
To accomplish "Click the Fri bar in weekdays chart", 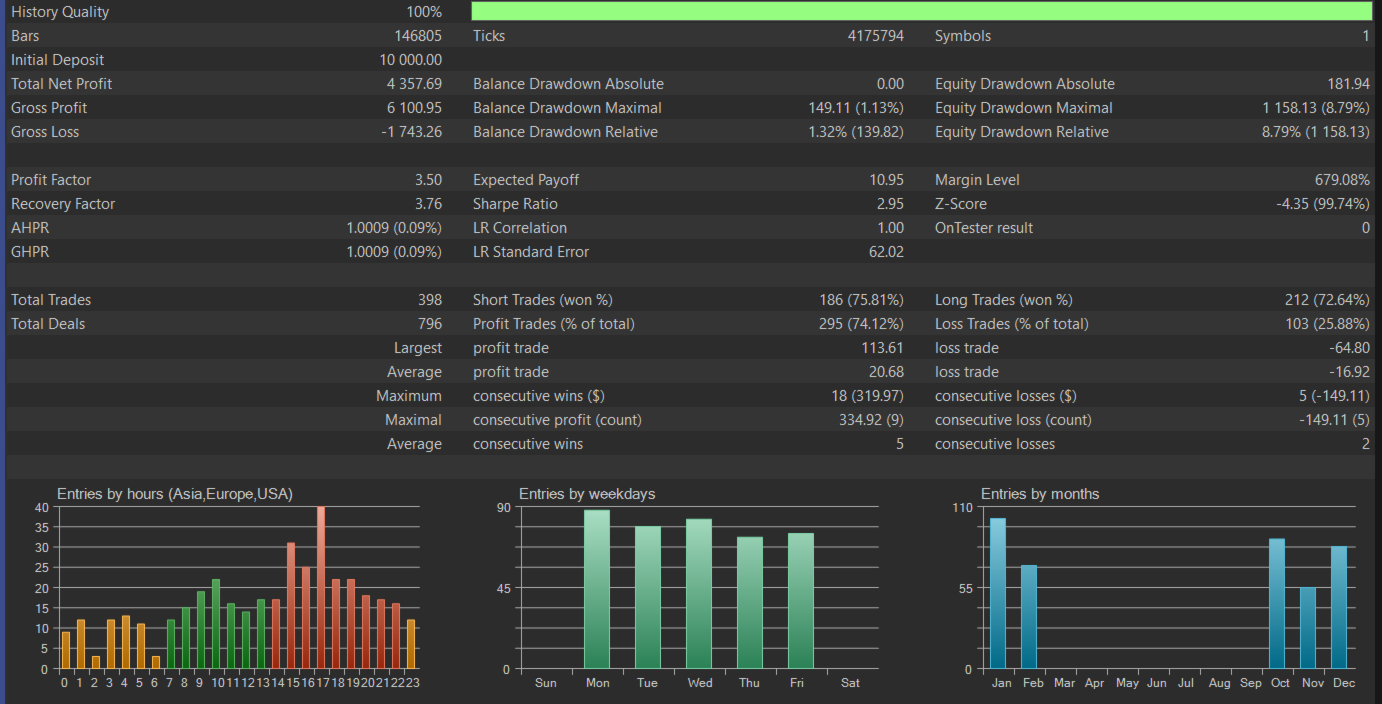I will [x=801, y=601].
